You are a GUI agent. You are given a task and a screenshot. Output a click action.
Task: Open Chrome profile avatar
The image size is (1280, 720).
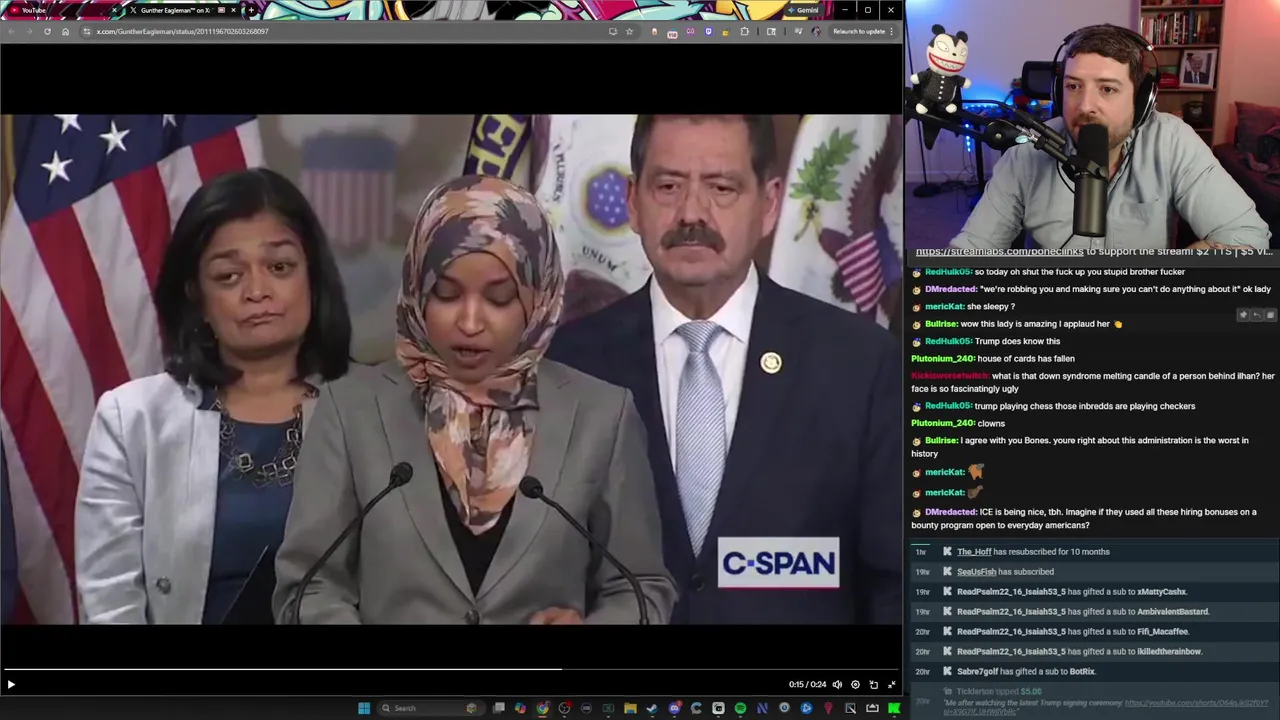(x=816, y=31)
